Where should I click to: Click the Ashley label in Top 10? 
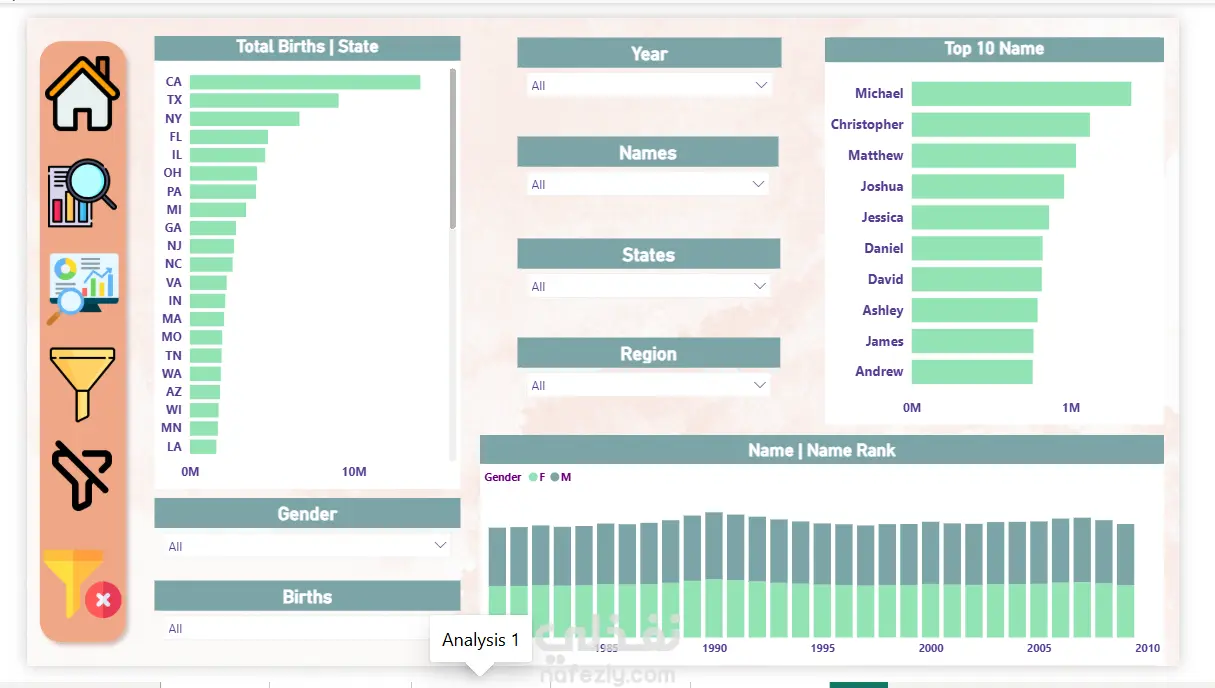pos(883,311)
